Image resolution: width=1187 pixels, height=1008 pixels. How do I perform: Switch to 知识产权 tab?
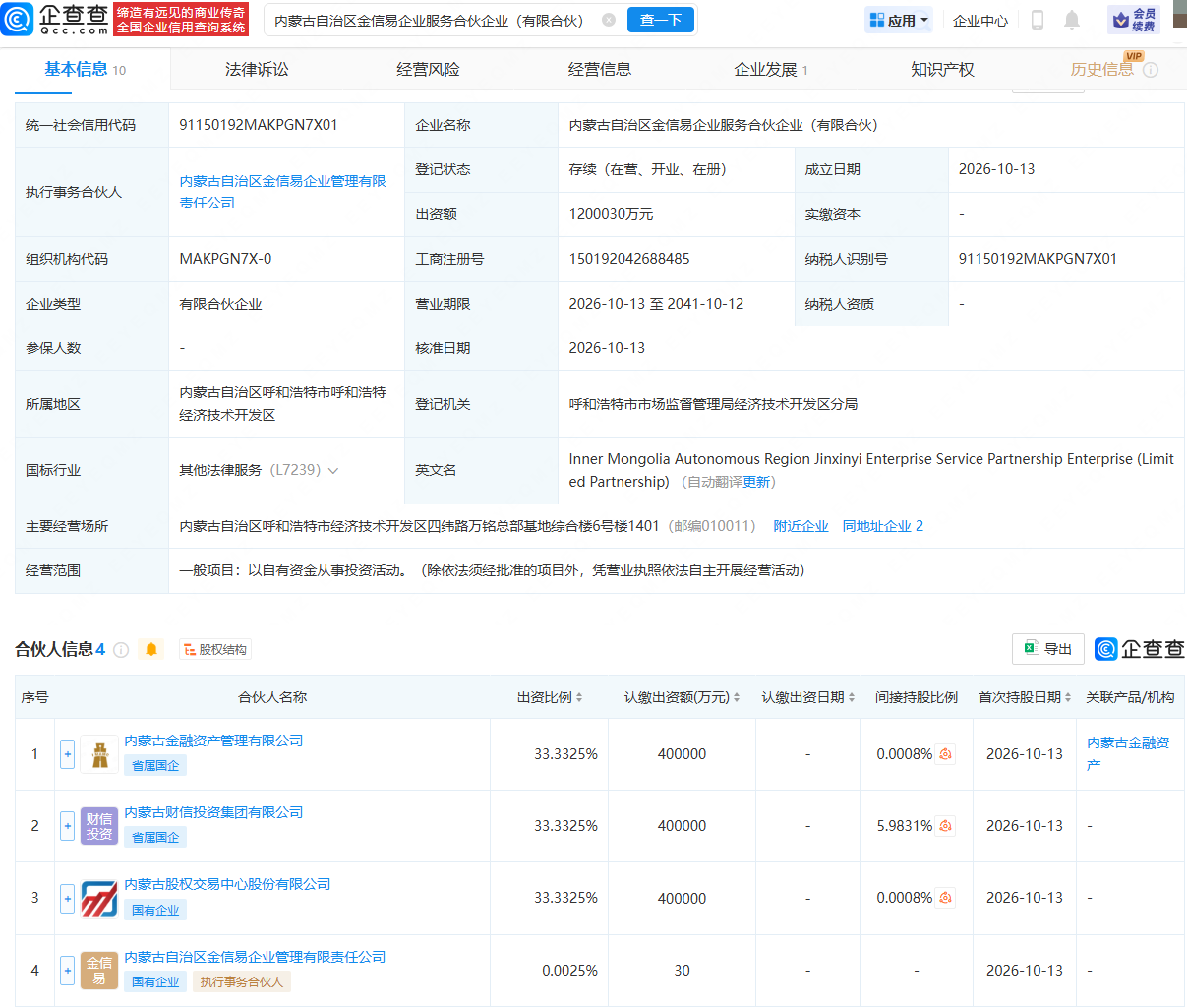click(x=942, y=69)
